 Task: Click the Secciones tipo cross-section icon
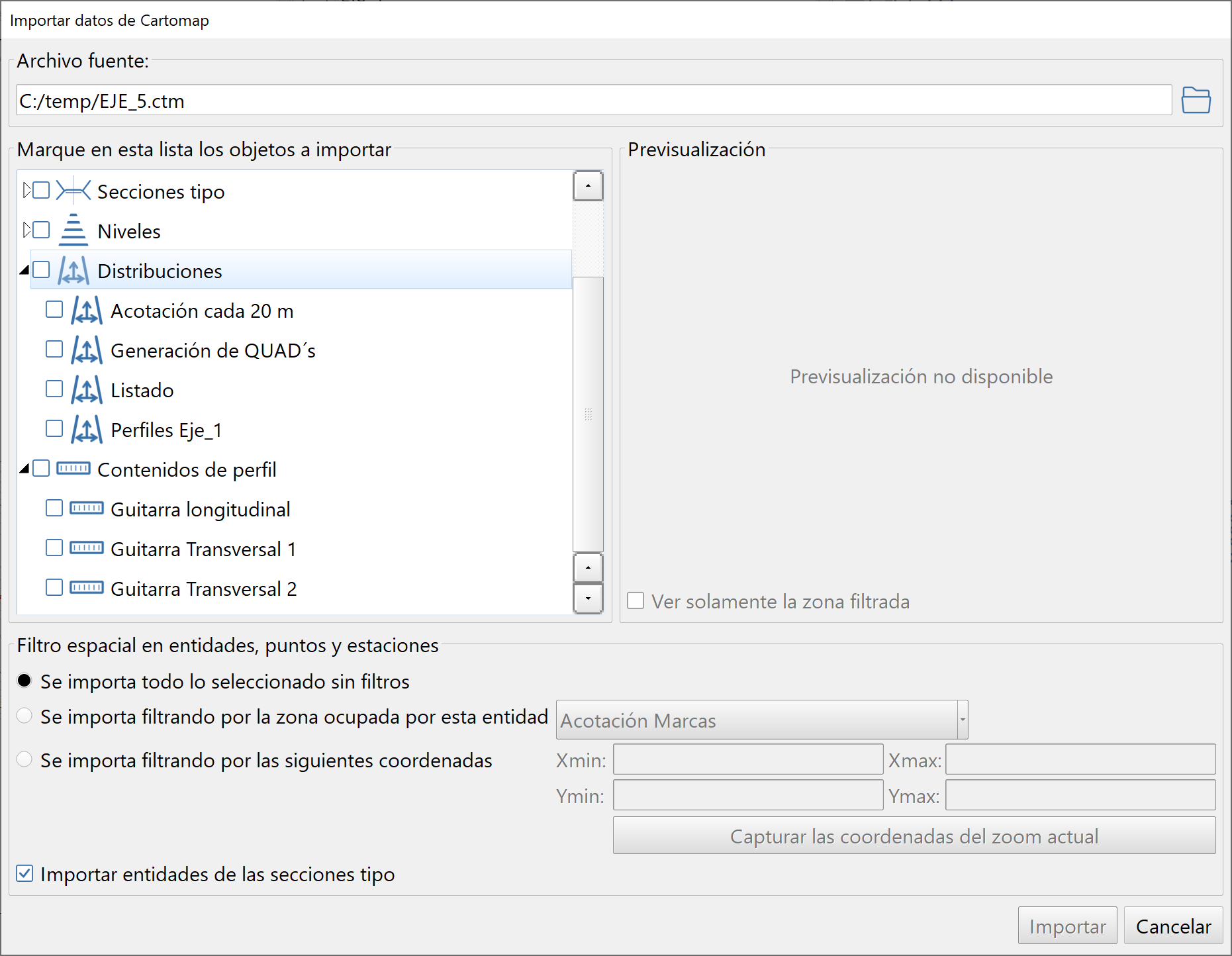73,191
